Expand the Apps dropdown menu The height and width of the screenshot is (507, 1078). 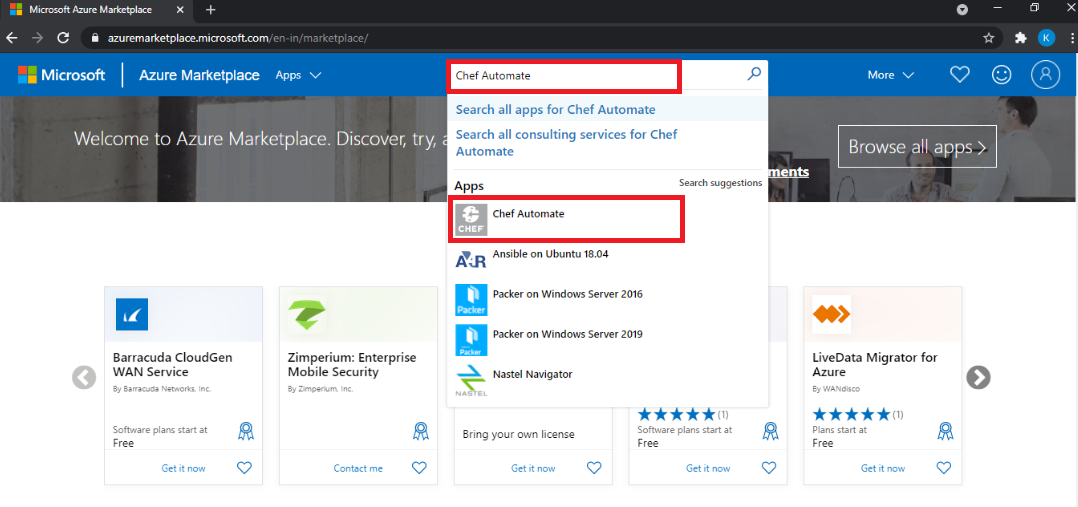[298, 75]
